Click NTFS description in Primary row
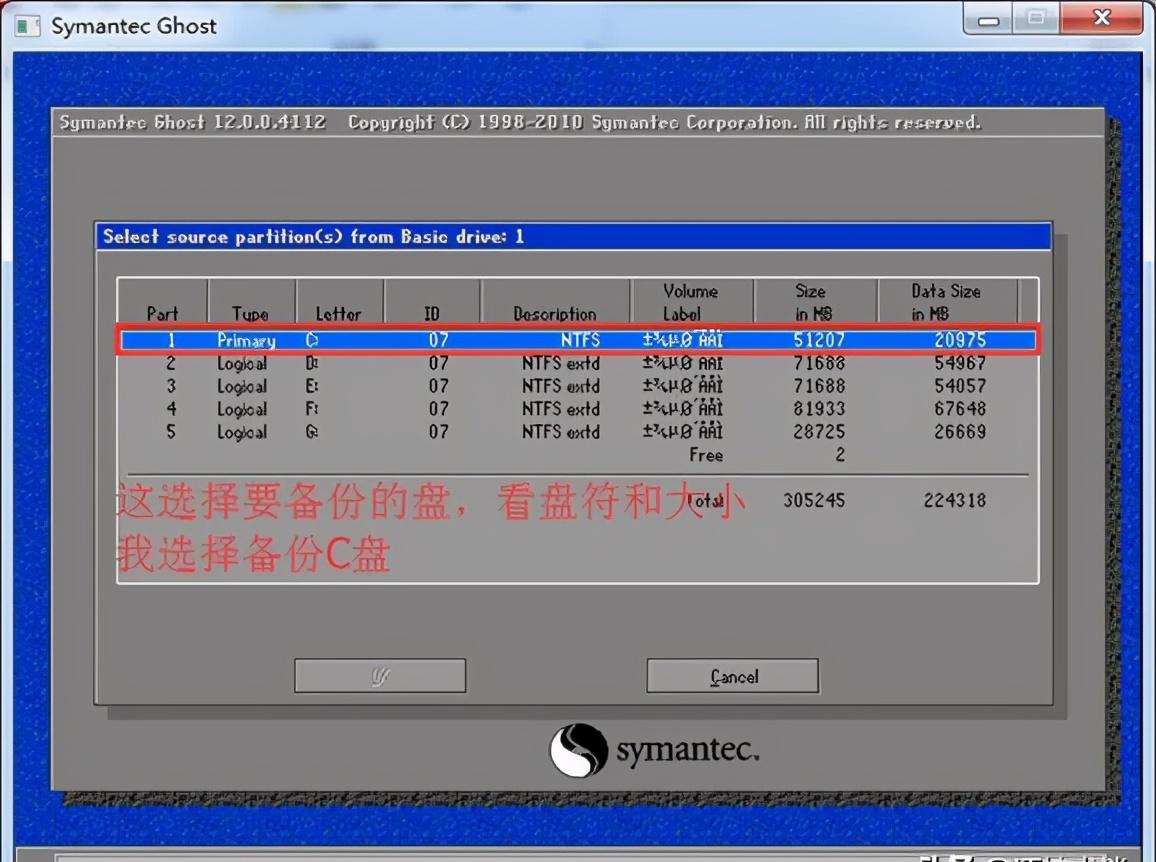This screenshot has width=1156, height=862. 580,340
